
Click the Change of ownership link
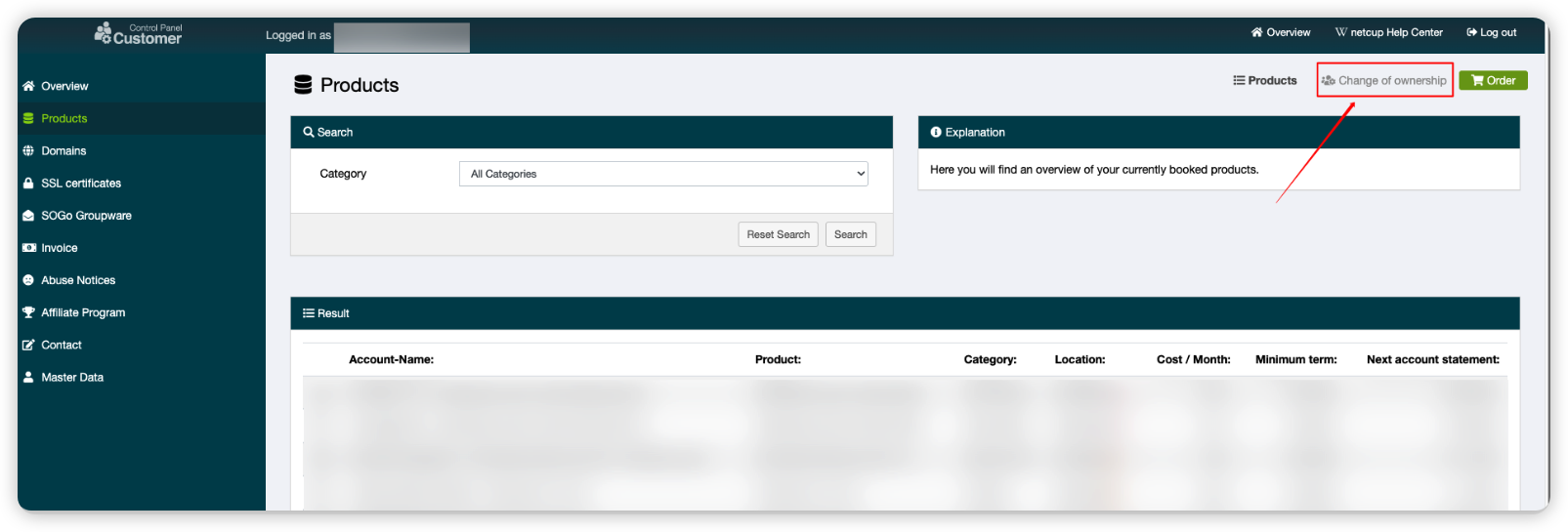click(1384, 81)
